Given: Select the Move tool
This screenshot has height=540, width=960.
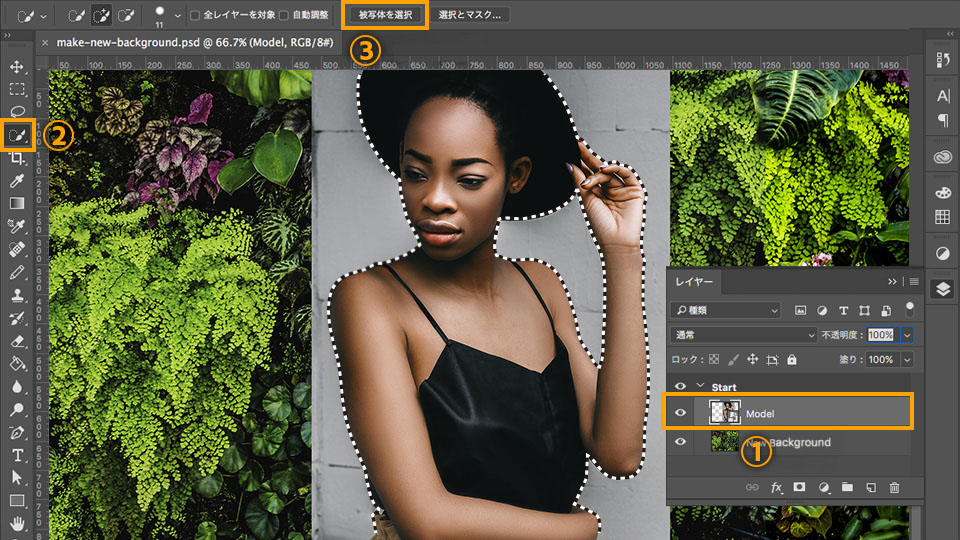Looking at the screenshot, I should (17, 66).
